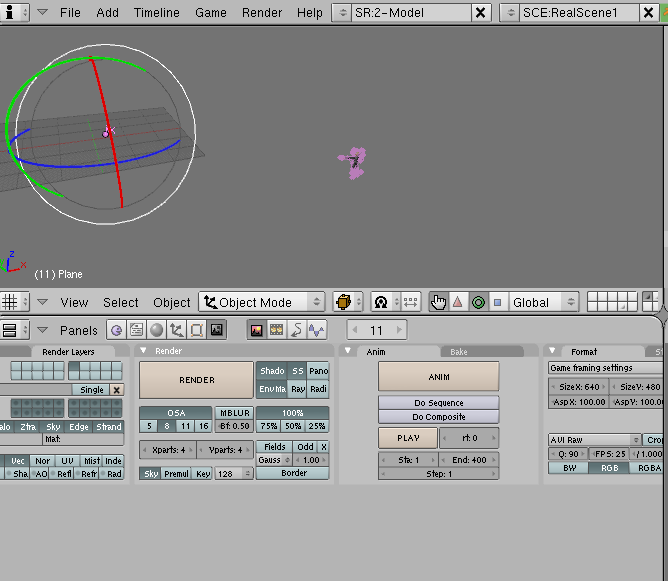Open the SR:2-Model screen browse dropdown
The height and width of the screenshot is (581, 668).
pos(342,13)
